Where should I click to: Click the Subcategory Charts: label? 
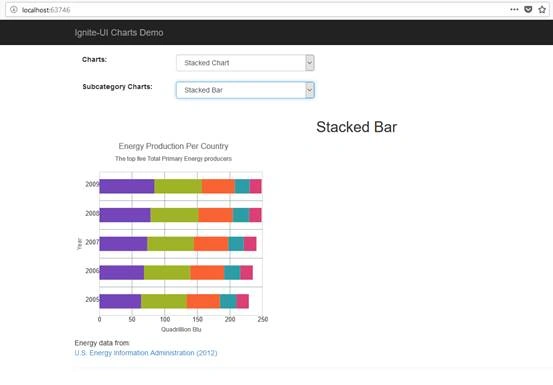point(117,87)
